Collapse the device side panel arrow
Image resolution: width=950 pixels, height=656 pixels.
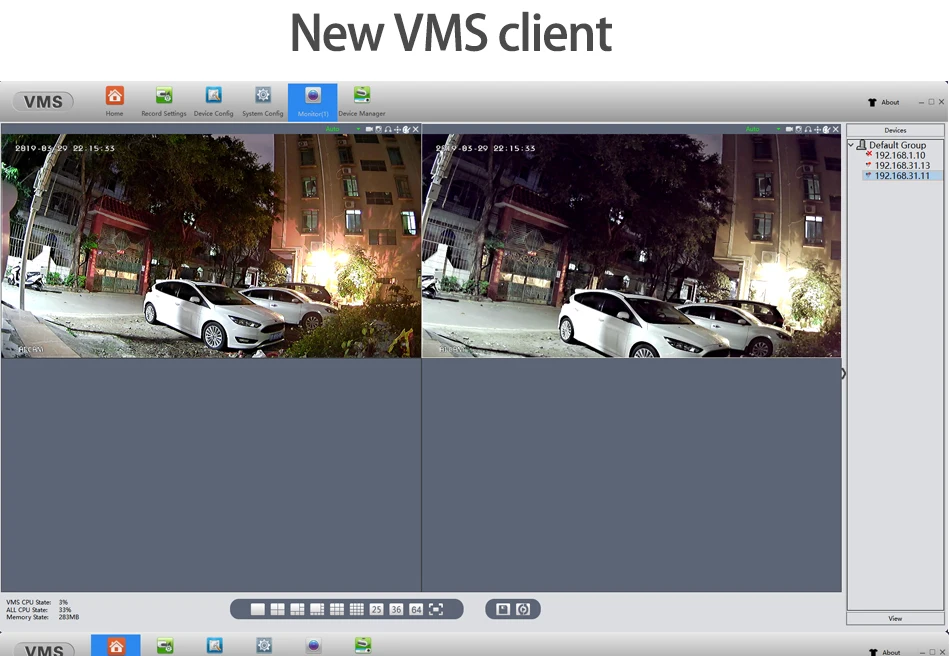[x=843, y=374]
